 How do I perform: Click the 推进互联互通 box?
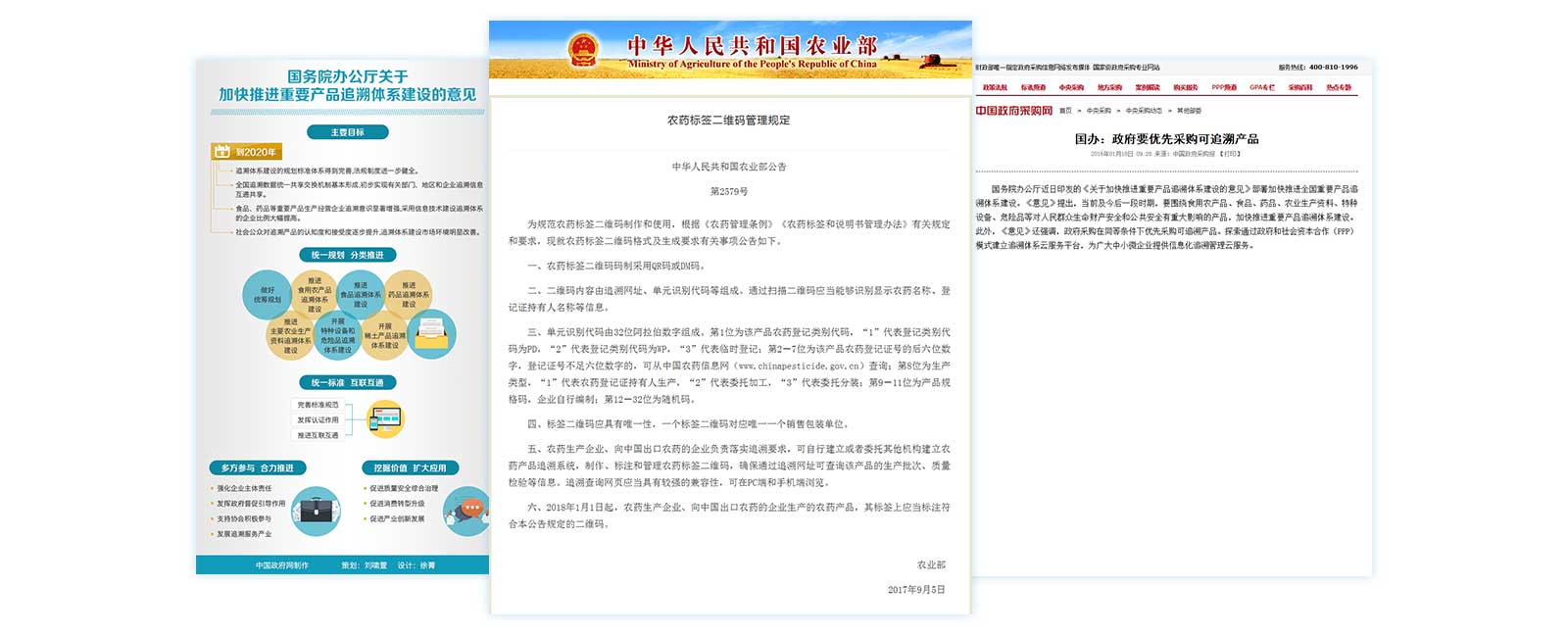tap(318, 435)
